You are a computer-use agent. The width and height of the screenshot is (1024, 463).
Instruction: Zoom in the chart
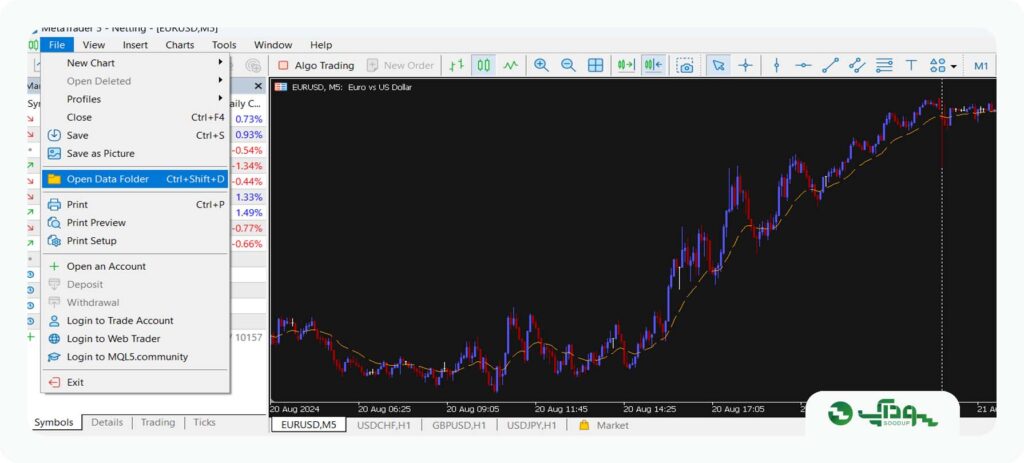pos(541,65)
